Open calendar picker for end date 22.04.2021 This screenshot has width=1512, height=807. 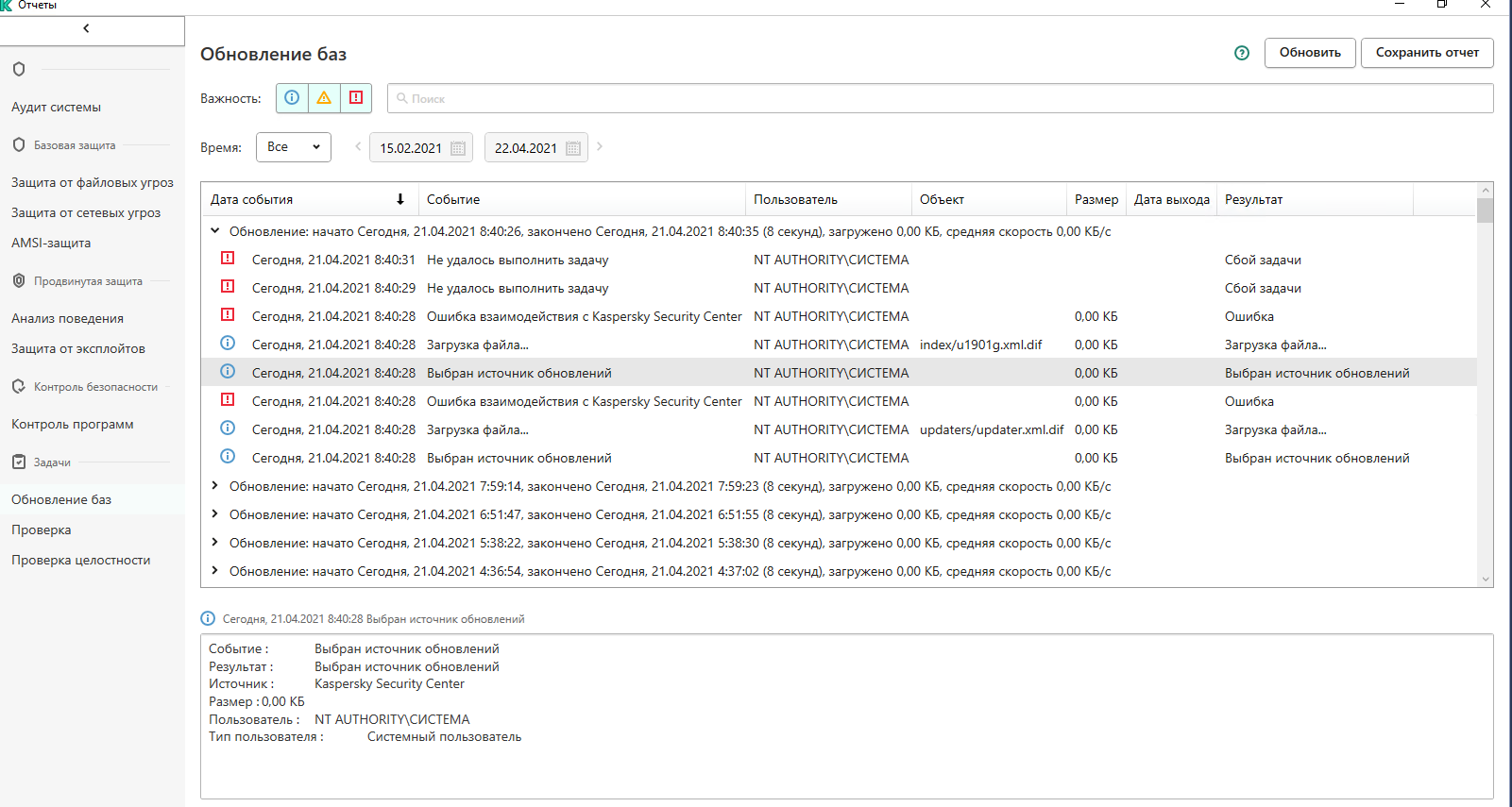point(572,148)
